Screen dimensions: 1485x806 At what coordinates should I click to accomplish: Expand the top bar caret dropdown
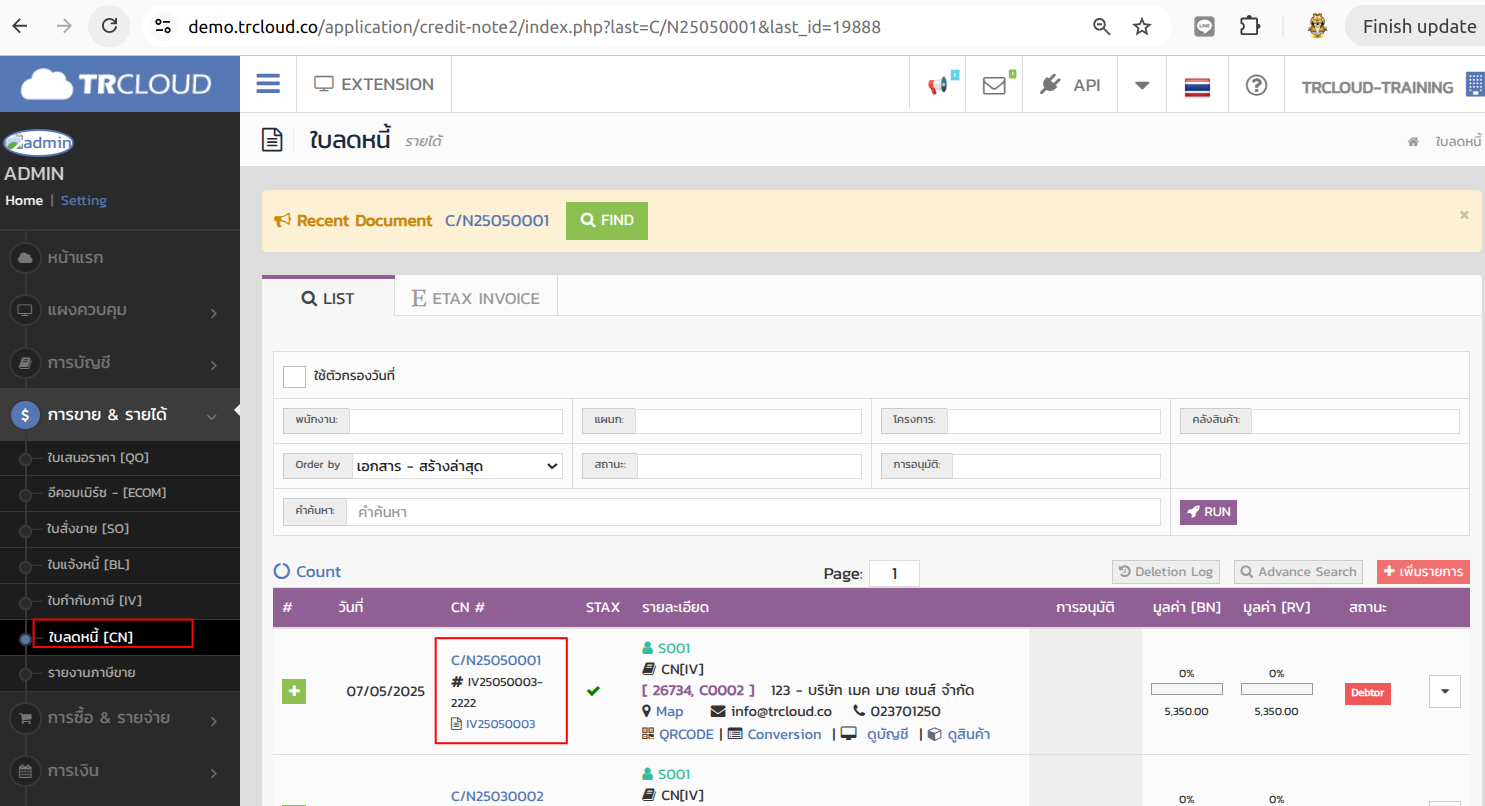[x=1142, y=85]
